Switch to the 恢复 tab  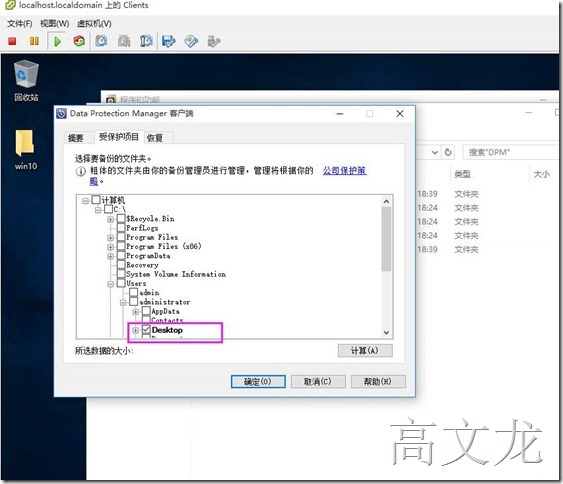155,138
